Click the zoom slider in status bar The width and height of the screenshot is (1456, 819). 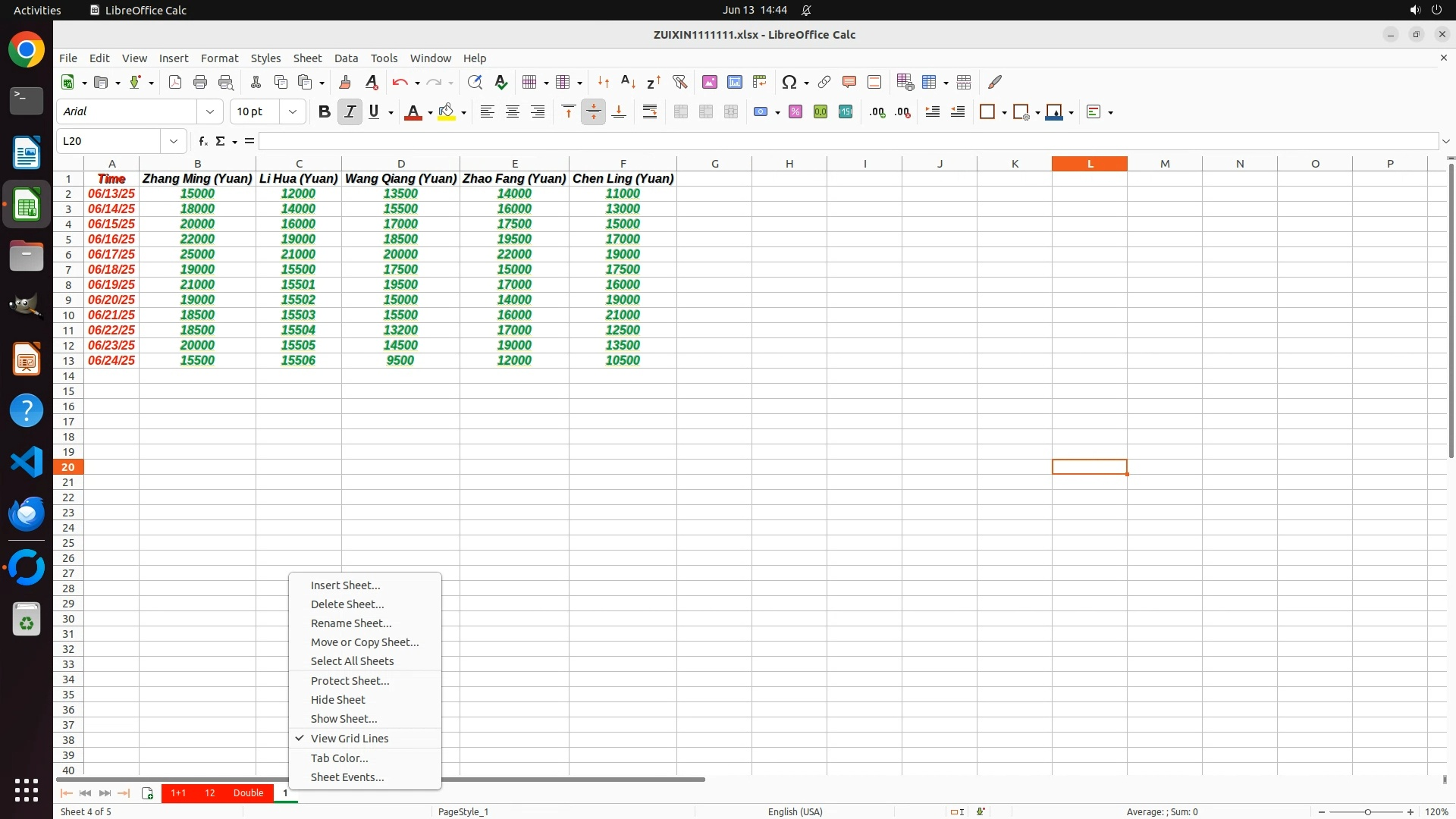[x=1367, y=811]
